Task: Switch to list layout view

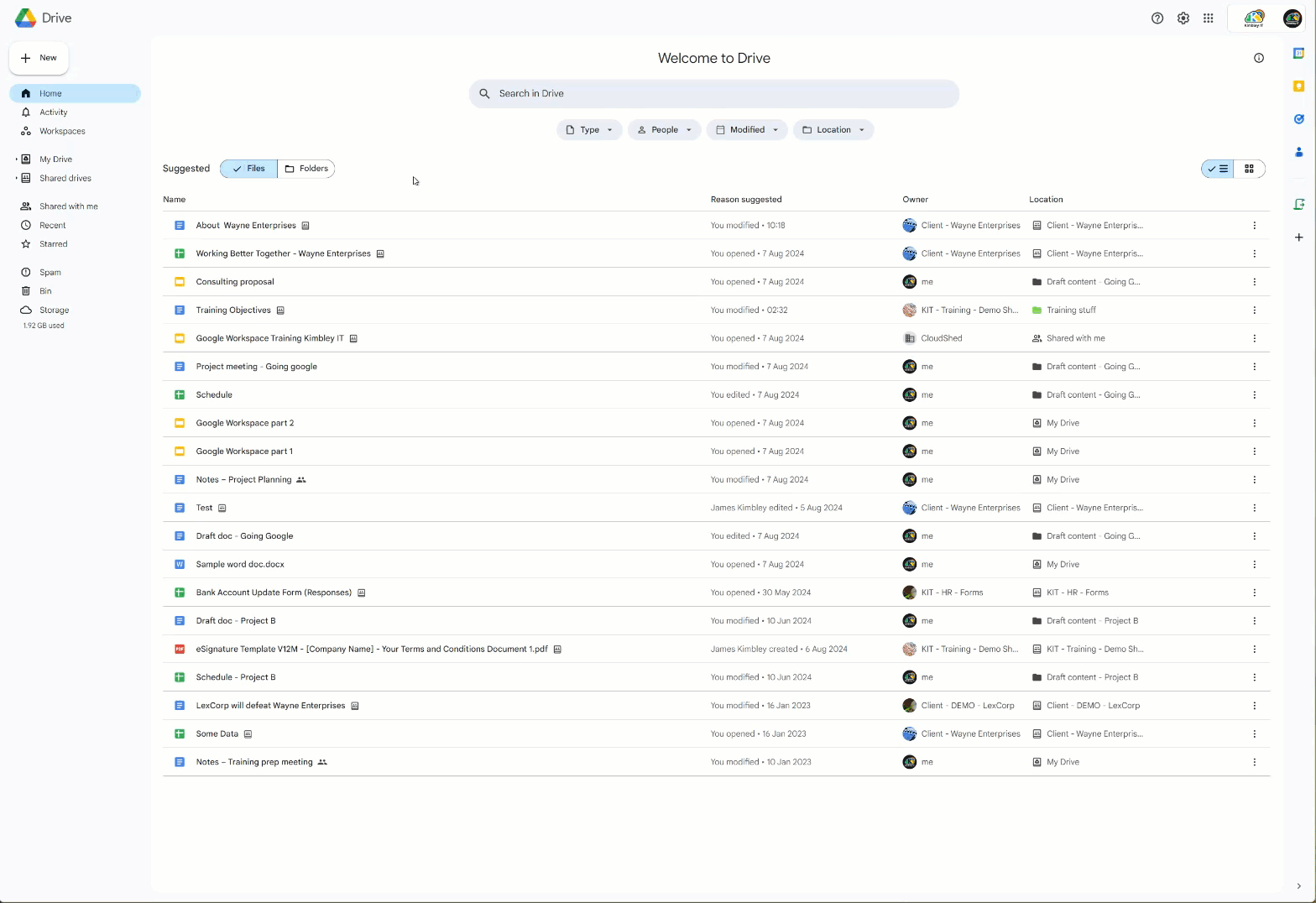Action: pos(1217,169)
